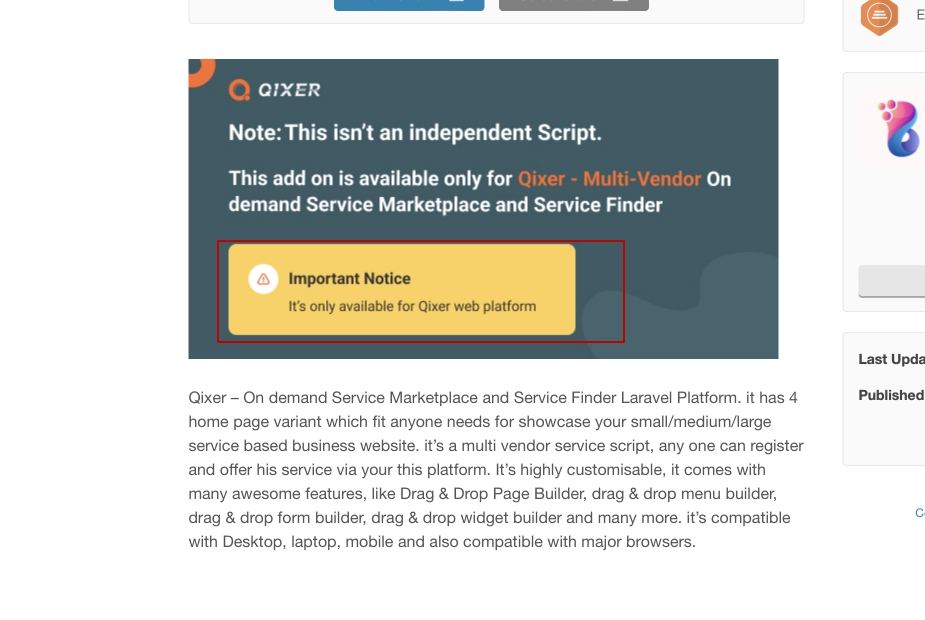Click the orange hexagon author badge icon
The height and width of the screenshot is (620, 925).
[879, 16]
